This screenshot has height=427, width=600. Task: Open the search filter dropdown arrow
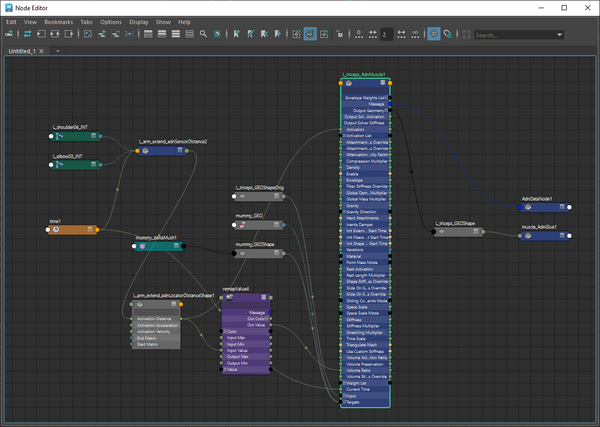coord(559,34)
